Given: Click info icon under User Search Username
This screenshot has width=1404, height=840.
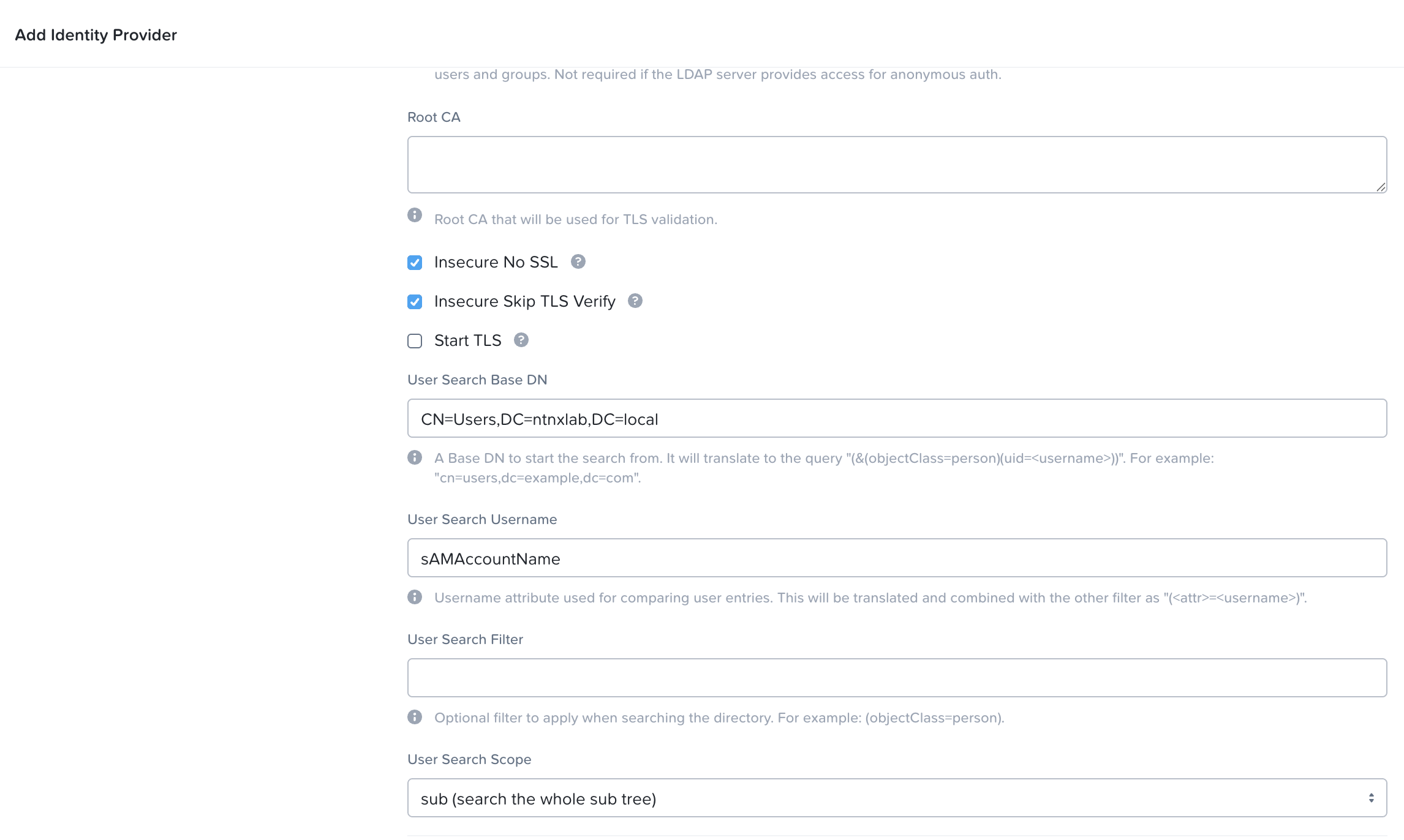Looking at the screenshot, I should coord(415,598).
